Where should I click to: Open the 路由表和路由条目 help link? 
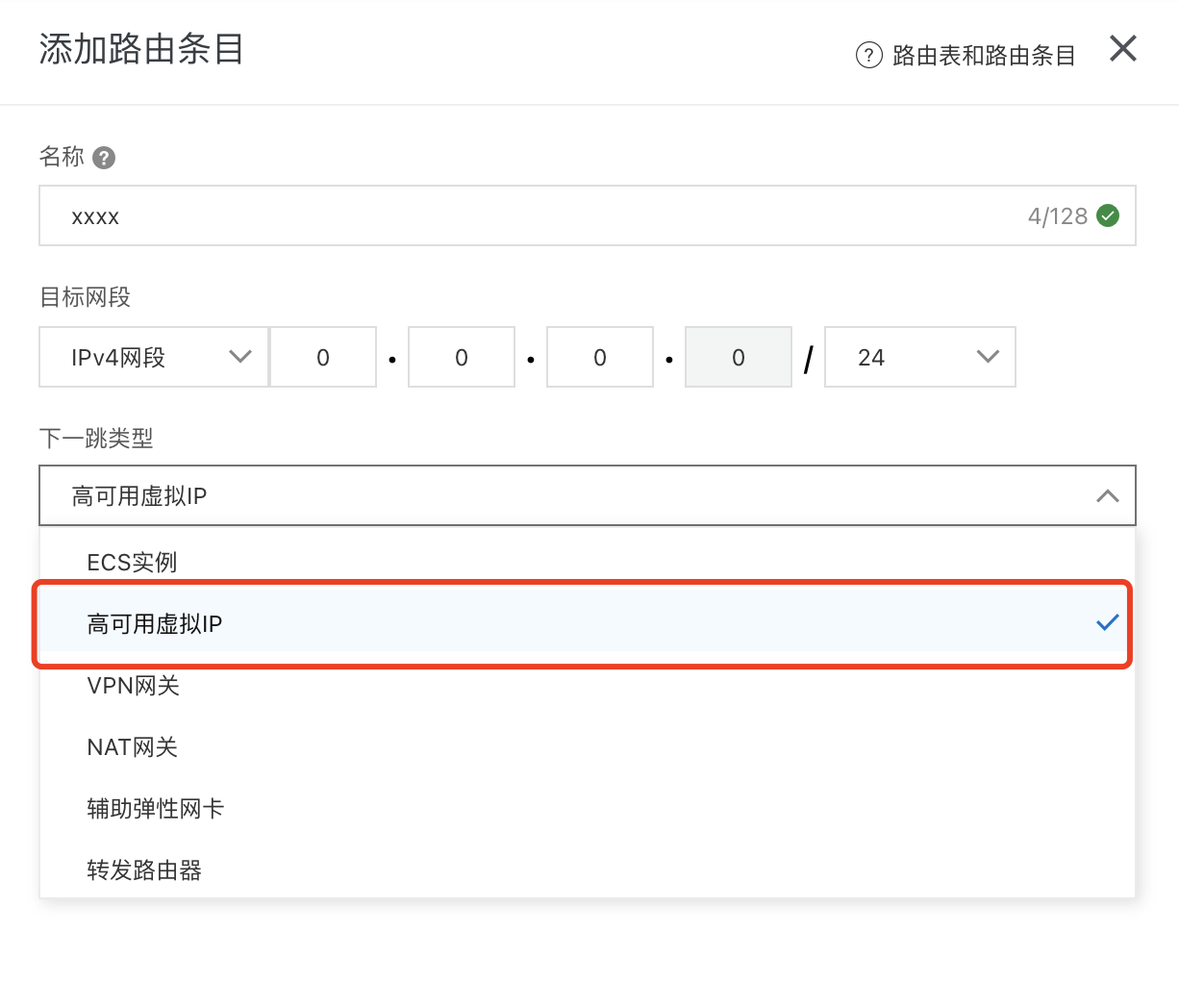[984, 56]
